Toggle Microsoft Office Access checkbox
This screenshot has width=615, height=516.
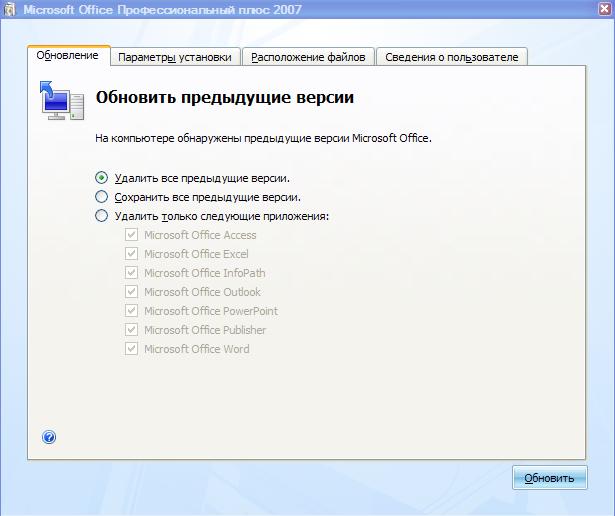tap(131, 234)
